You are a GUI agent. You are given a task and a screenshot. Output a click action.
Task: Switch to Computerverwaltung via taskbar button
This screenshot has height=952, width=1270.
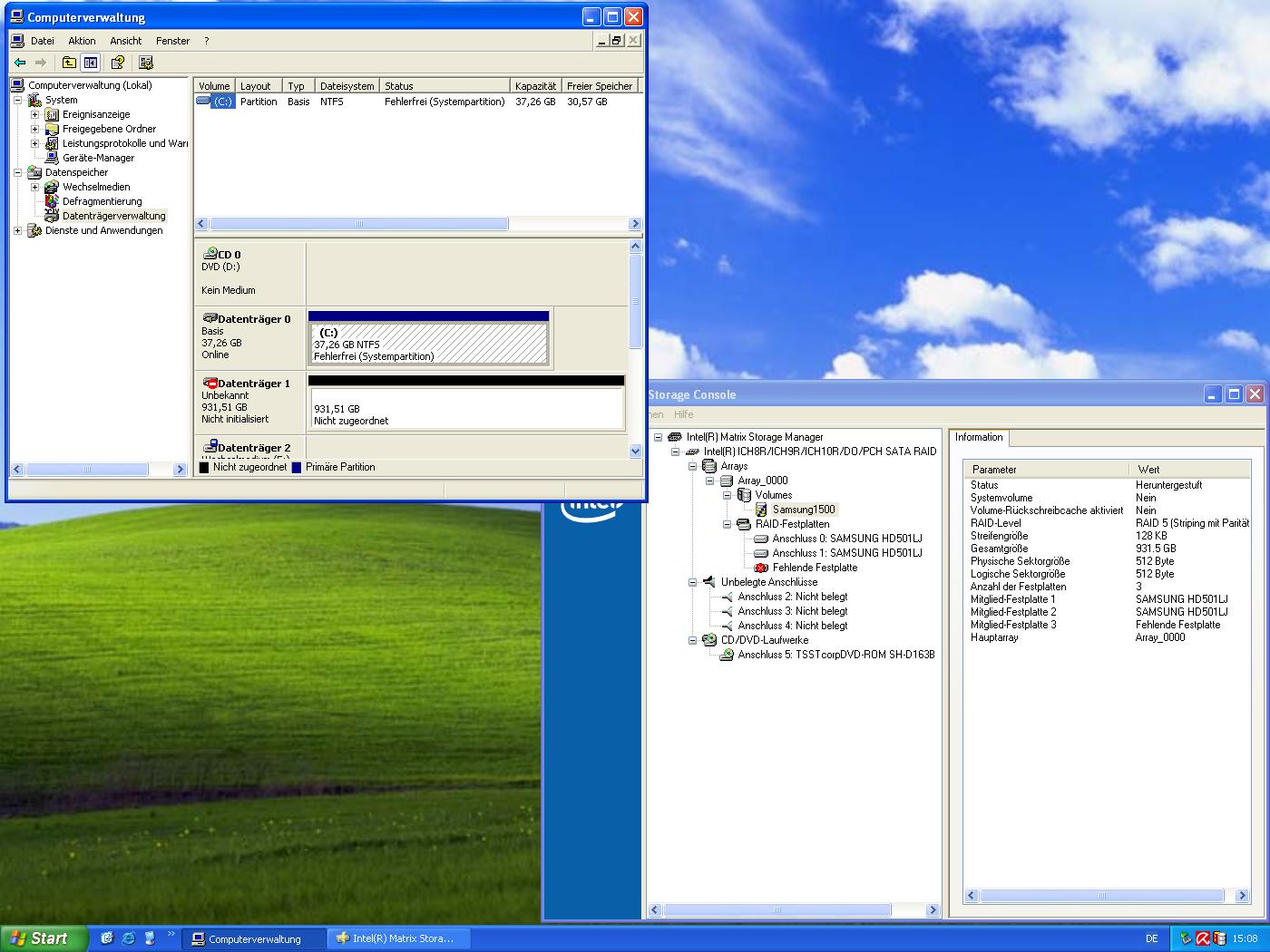click(x=254, y=939)
